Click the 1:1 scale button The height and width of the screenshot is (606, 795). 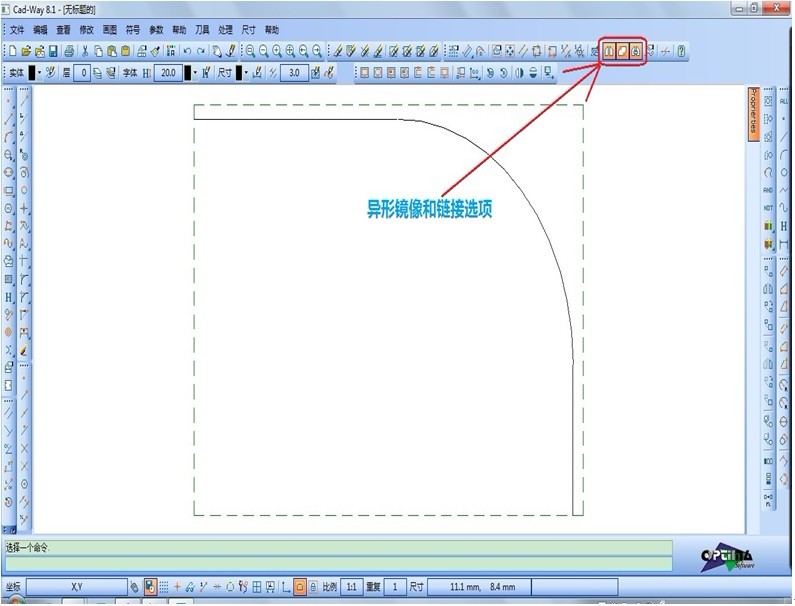tap(351, 587)
